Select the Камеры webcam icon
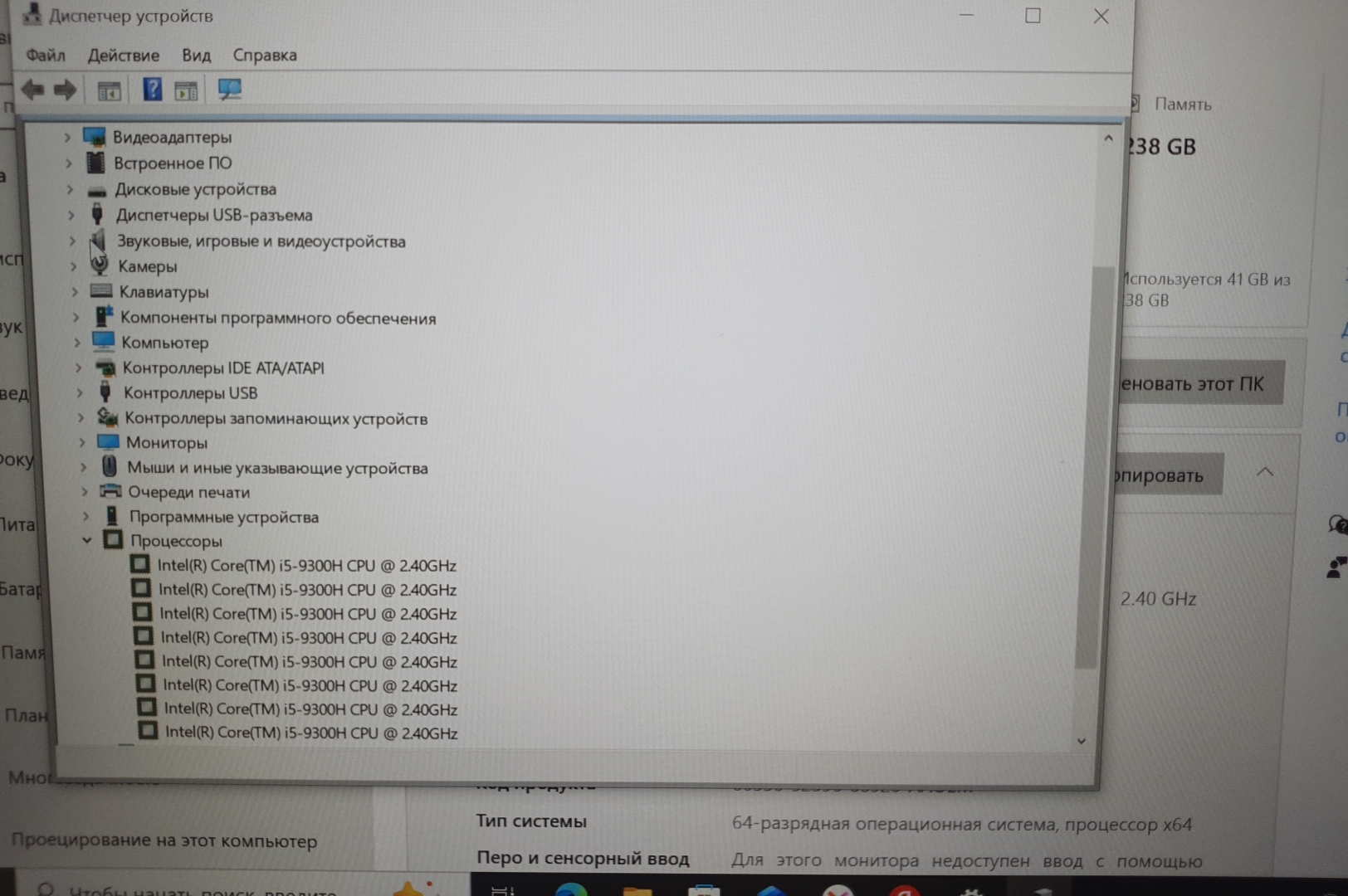 (x=100, y=265)
